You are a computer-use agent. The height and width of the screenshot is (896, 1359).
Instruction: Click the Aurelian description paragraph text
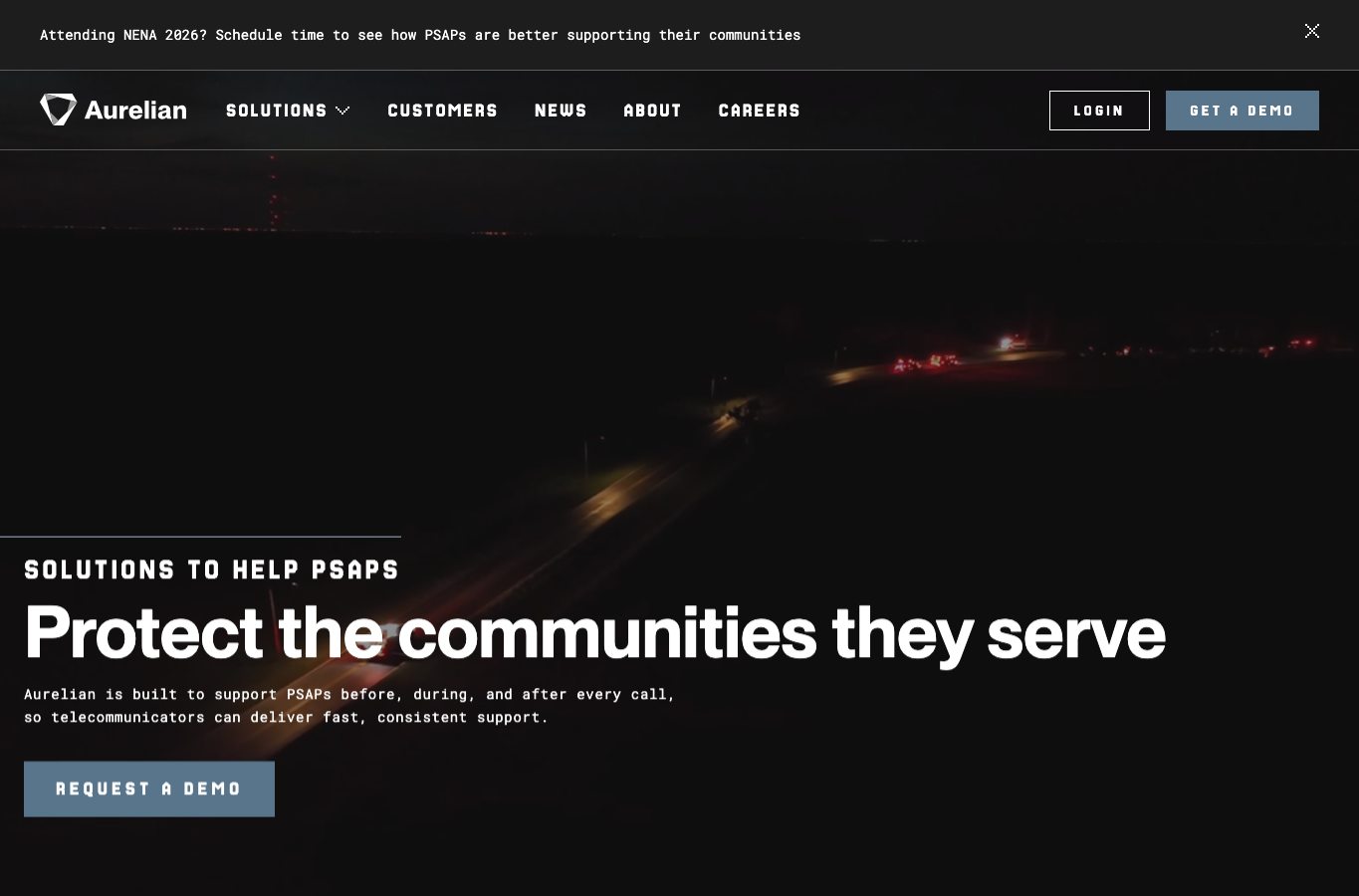pyautogui.click(x=349, y=706)
